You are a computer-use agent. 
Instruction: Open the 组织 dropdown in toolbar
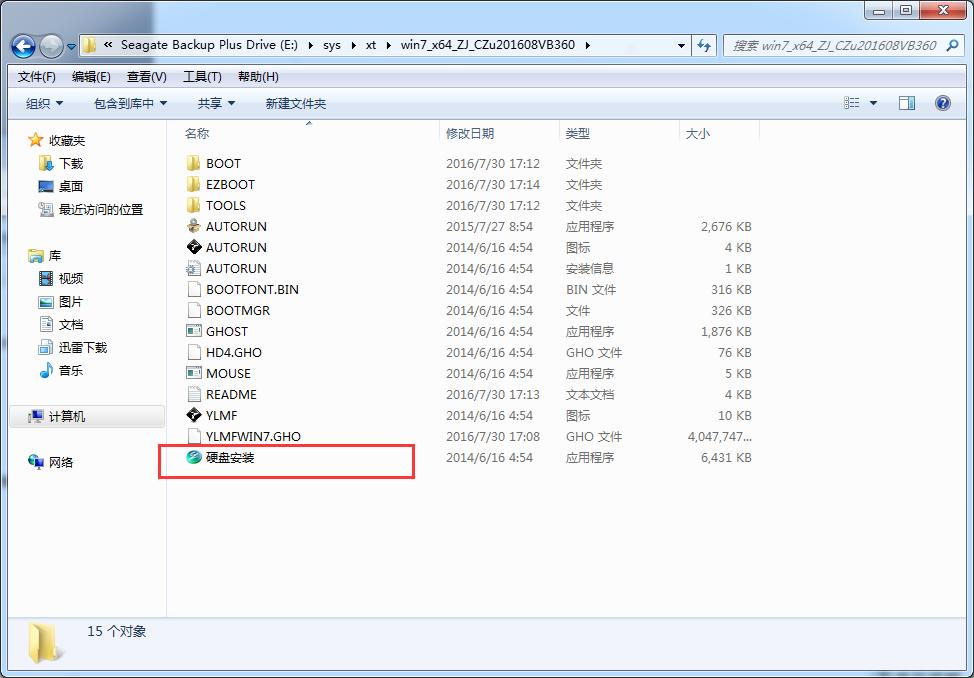point(44,104)
